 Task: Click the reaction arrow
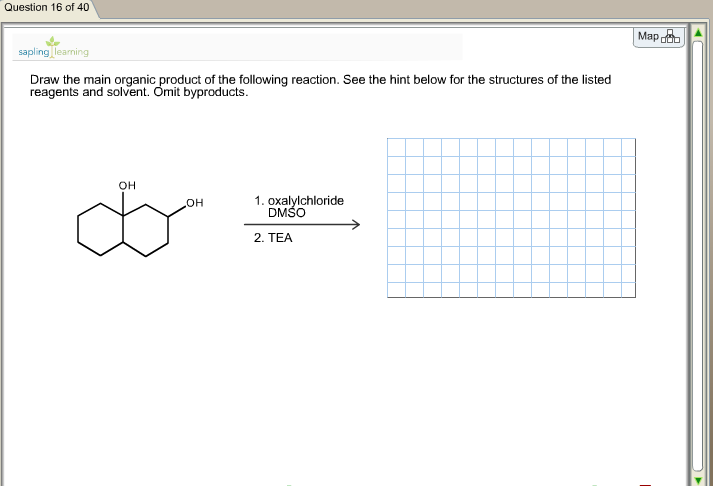coord(302,224)
